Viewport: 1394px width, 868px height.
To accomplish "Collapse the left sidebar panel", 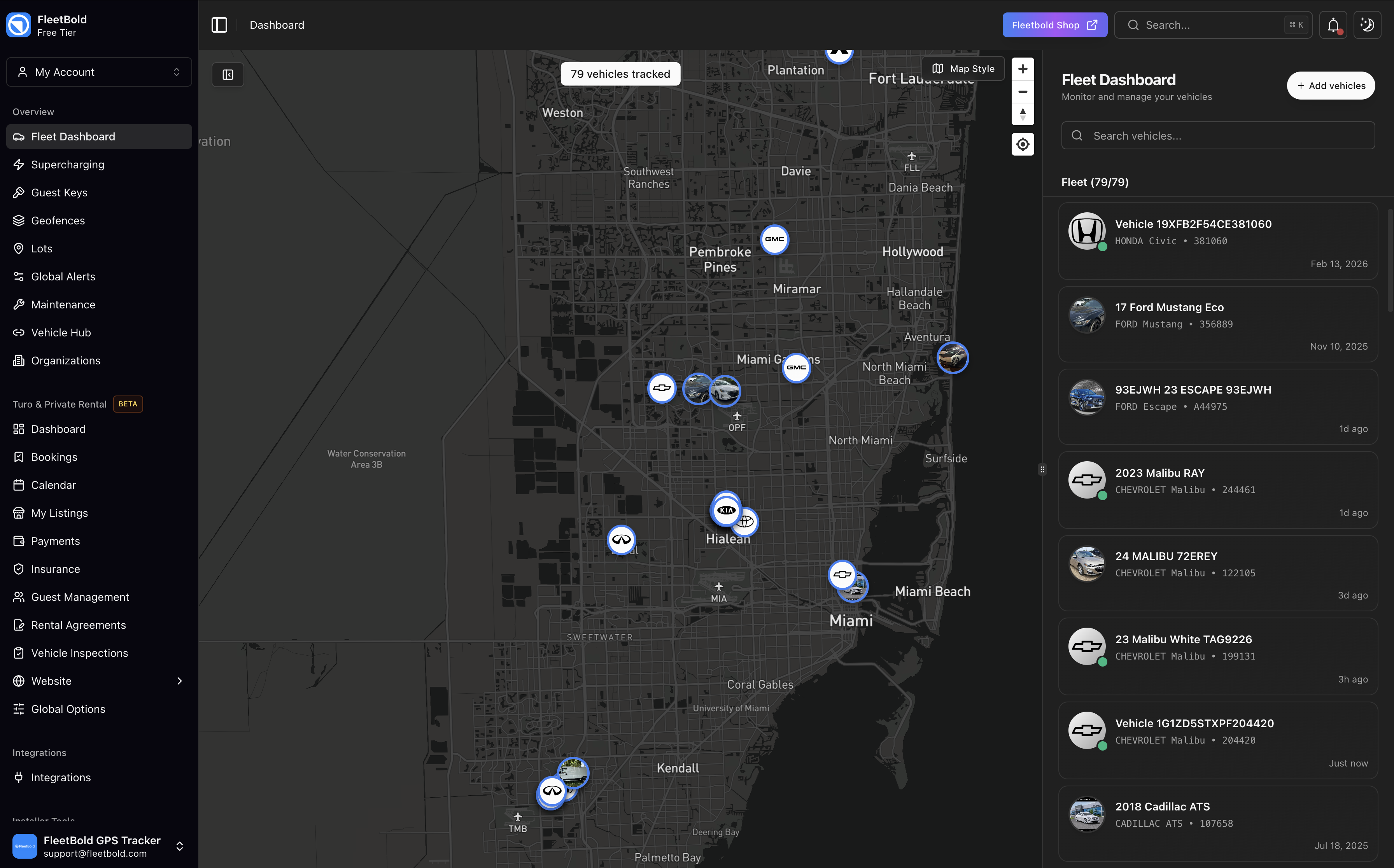I will point(219,24).
